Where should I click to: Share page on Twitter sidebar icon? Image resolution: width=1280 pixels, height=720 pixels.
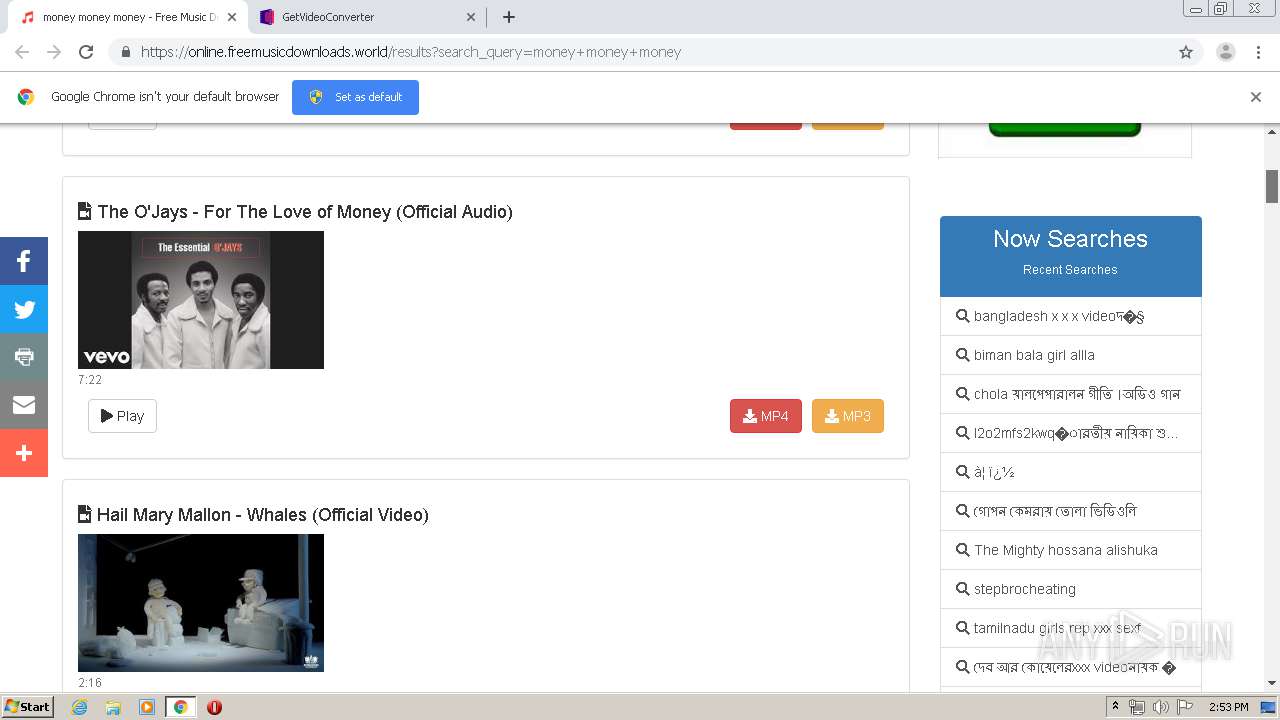24,309
